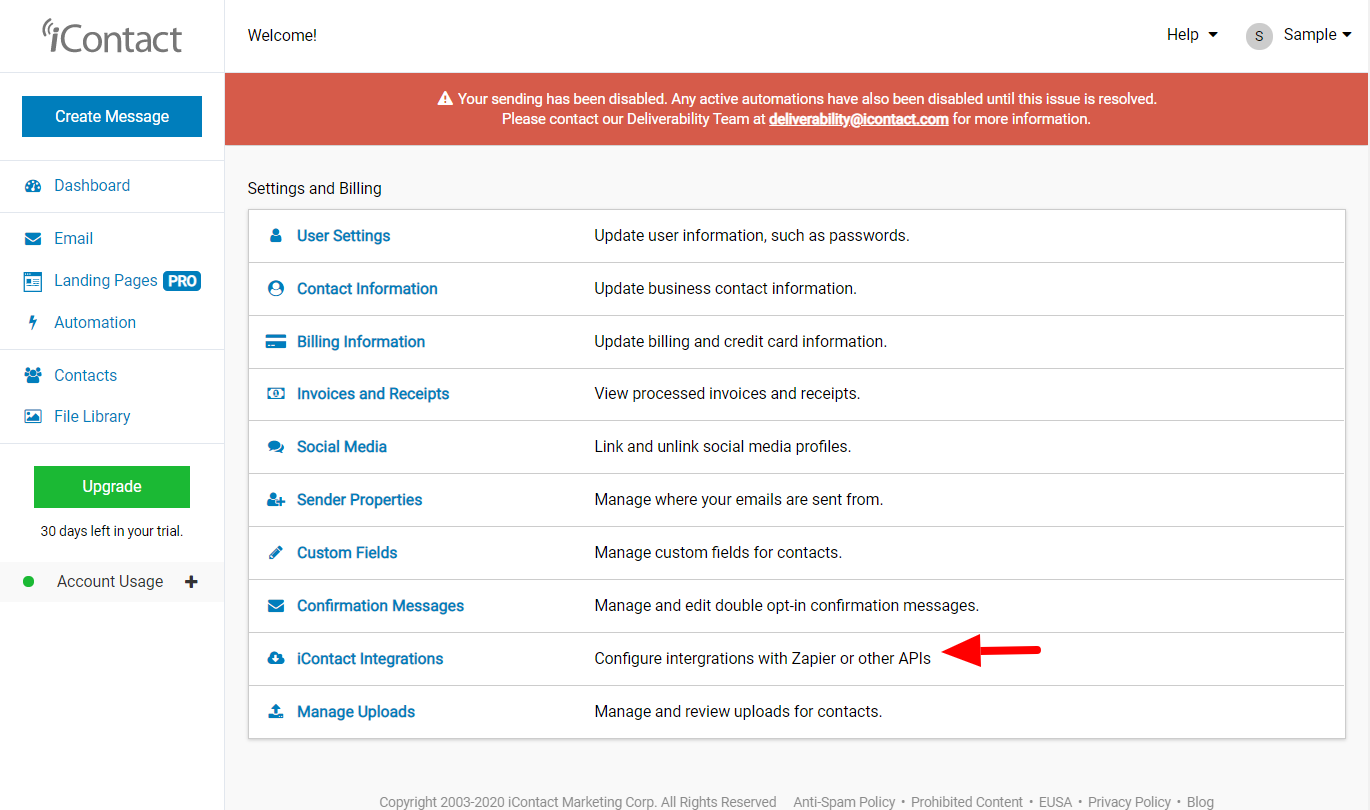Expand Account Usage with plus icon
This screenshot has height=810, width=1370.
tap(192, 582)
